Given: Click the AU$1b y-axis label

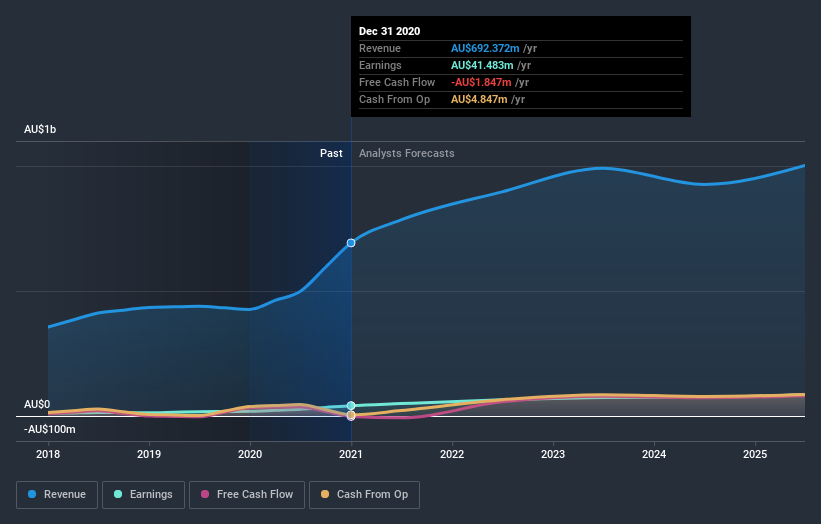Looking at the screenshot, I should pyautogui.click(x=40, y=129).
